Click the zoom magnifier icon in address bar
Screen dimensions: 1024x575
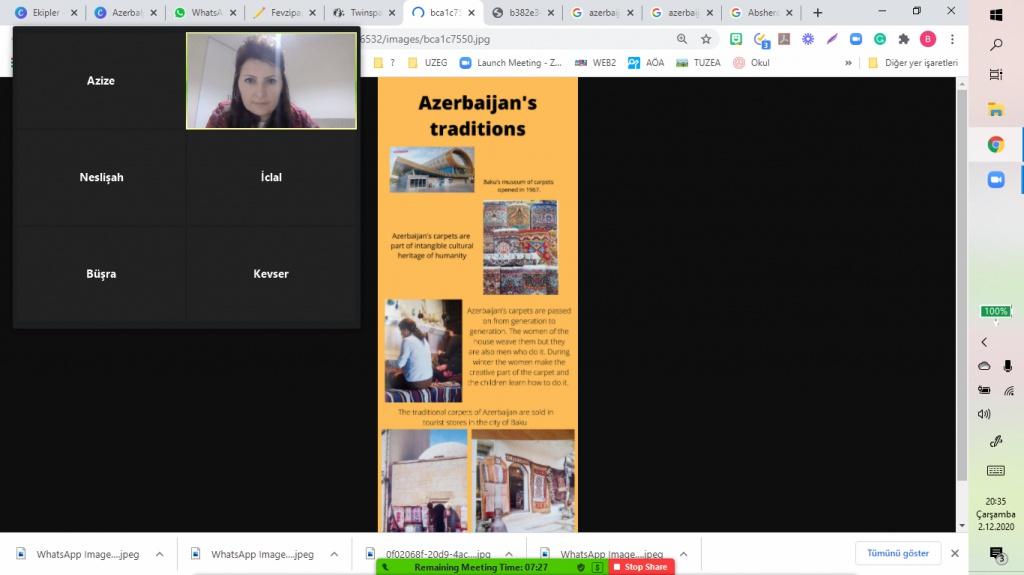pyautogui.click(x=682, y=39)
